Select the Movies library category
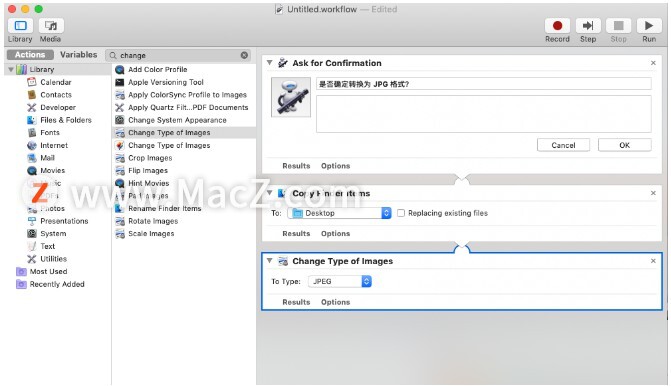This screenshot has height=386, width=671. [x=52, y=171]
